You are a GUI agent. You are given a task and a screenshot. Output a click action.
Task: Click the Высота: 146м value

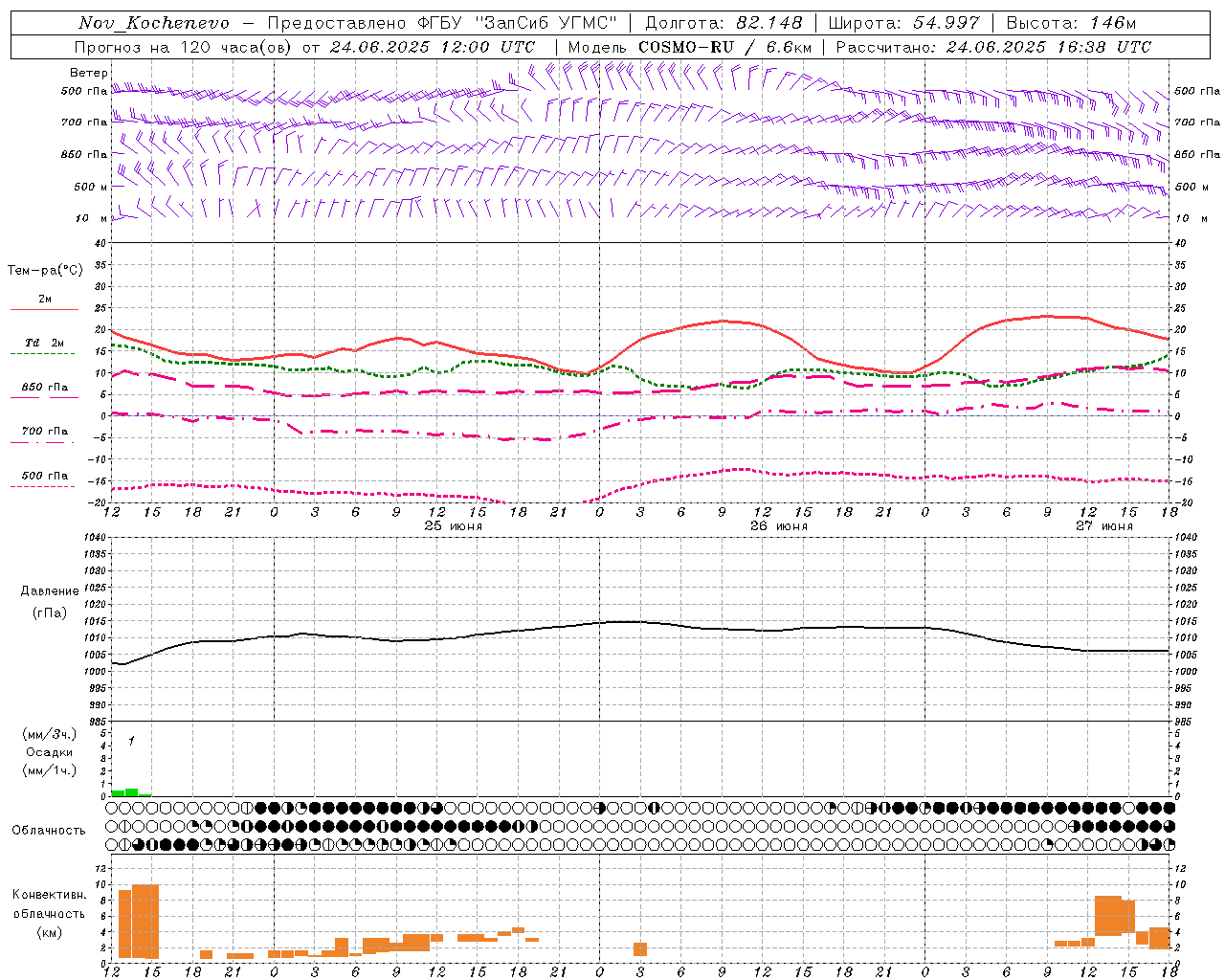pos(1071,23)
